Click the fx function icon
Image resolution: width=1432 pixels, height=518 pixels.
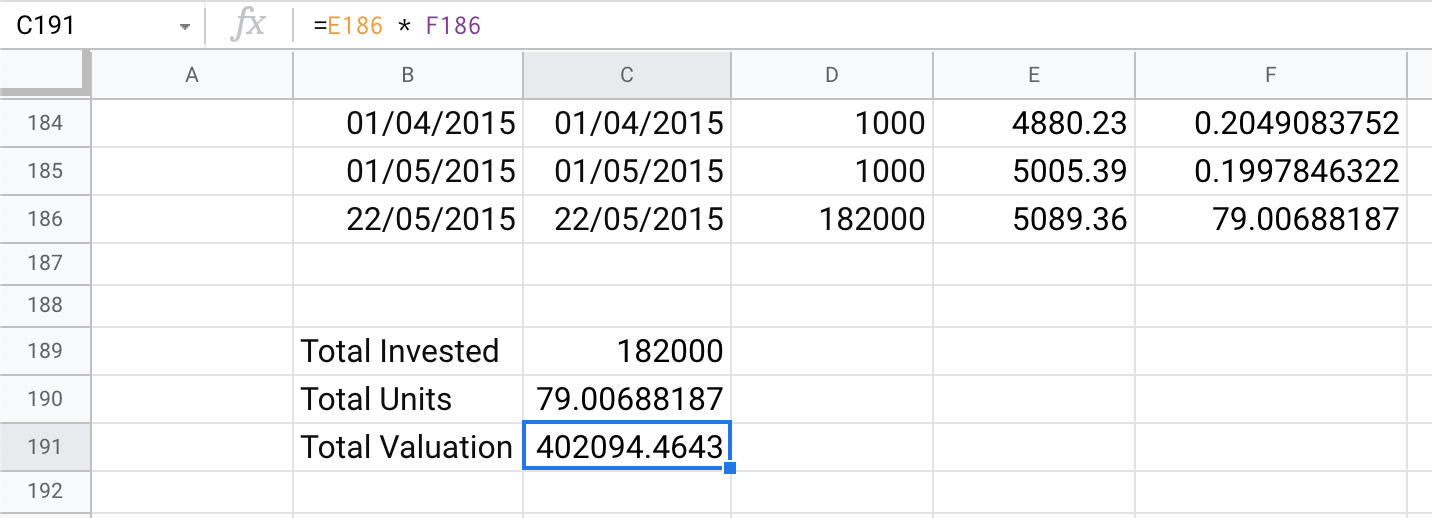247,26
